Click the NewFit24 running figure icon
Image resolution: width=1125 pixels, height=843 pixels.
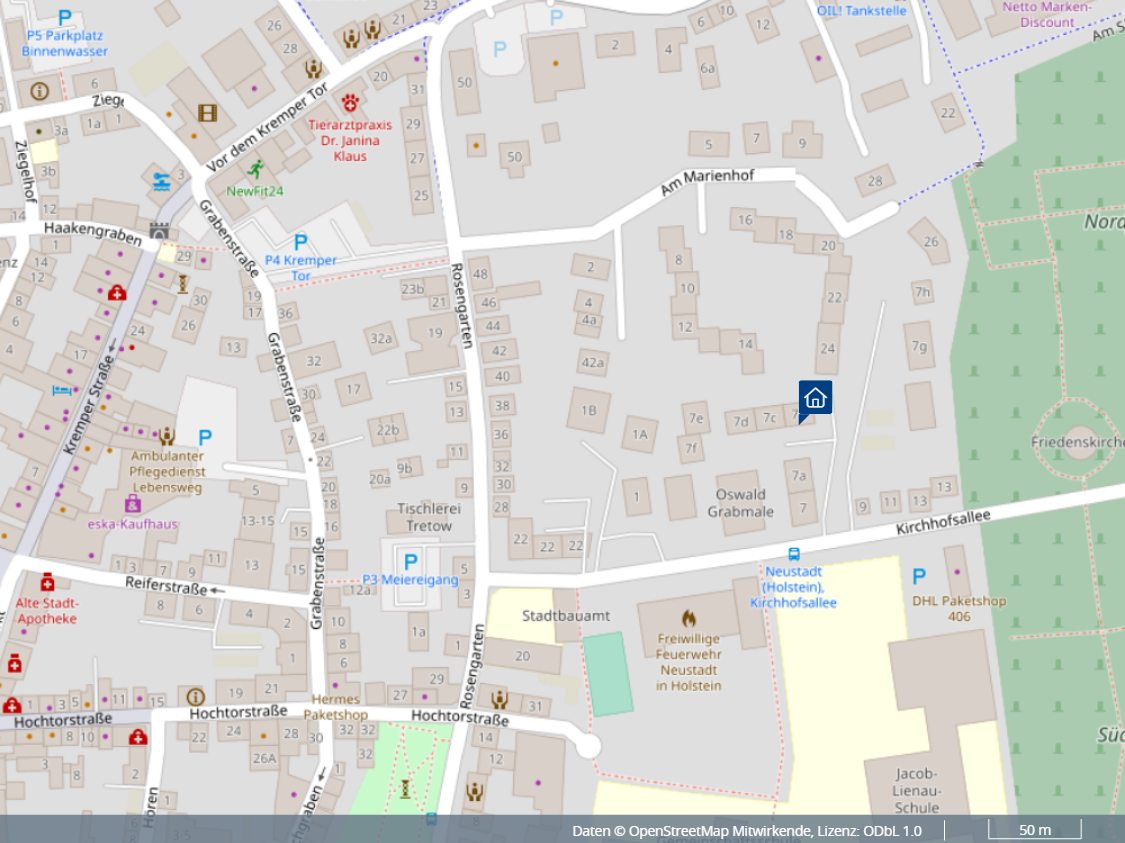257,168
